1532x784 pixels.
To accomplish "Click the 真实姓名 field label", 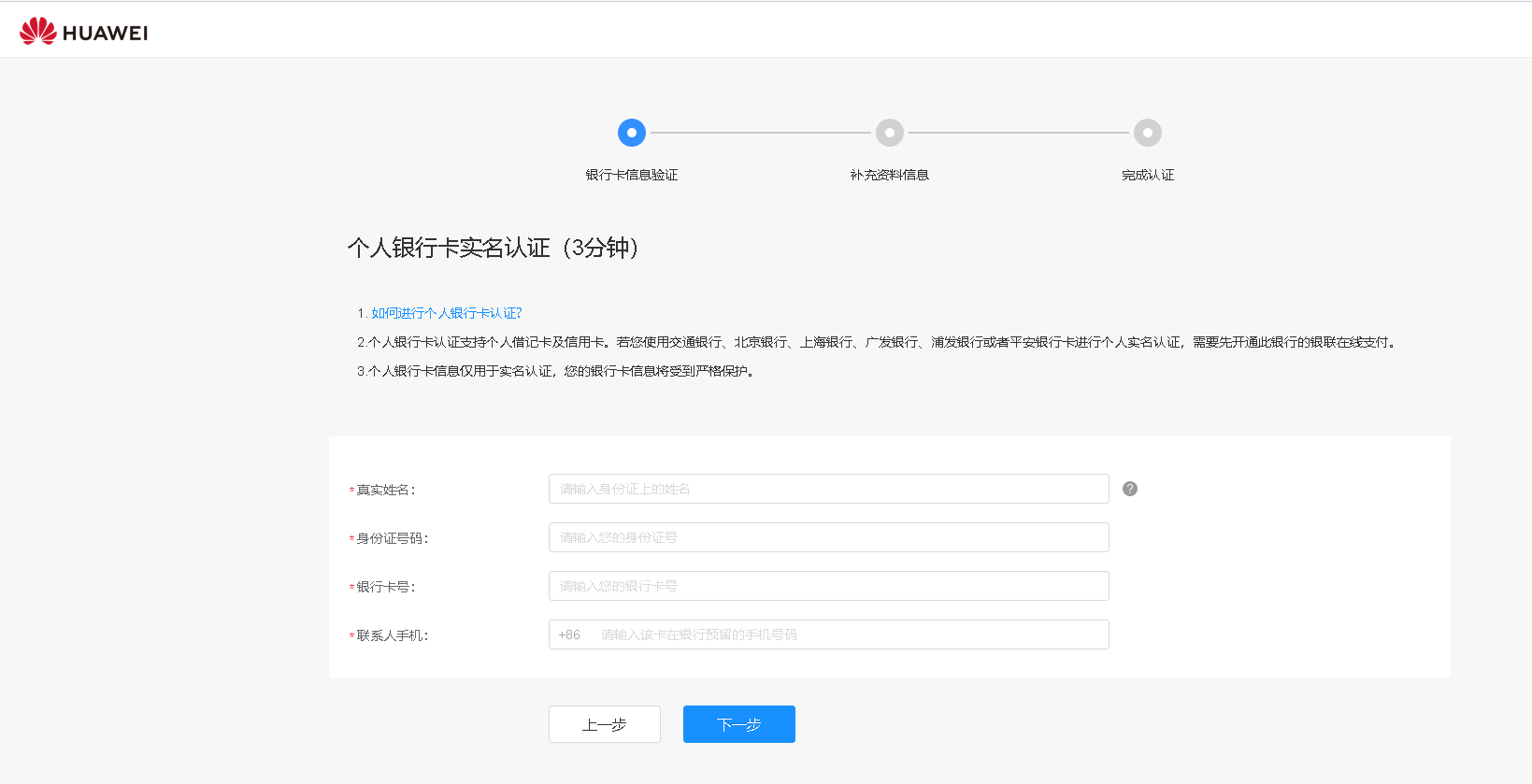I will pyautogui.click(x=382, y=490).
